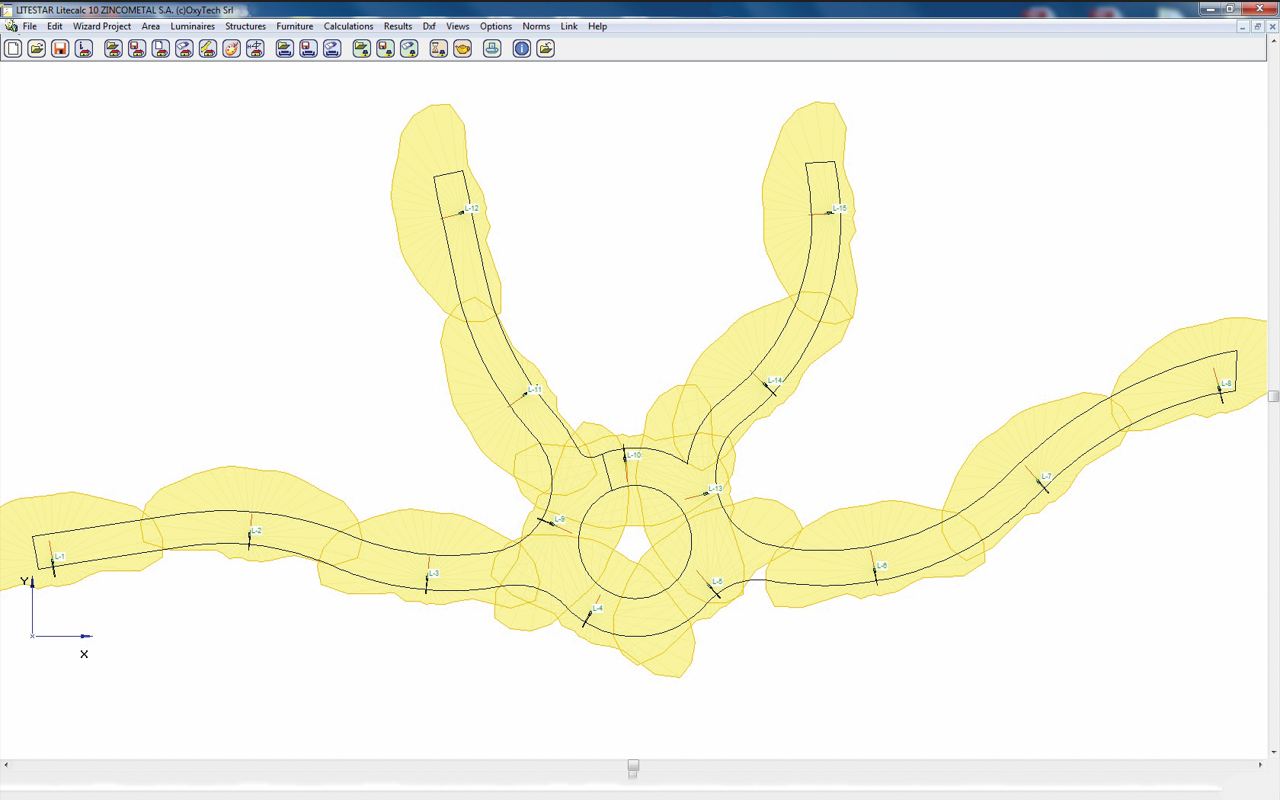Click the save floppy furniture icon
1280x800 pixels.
point(308,48)
